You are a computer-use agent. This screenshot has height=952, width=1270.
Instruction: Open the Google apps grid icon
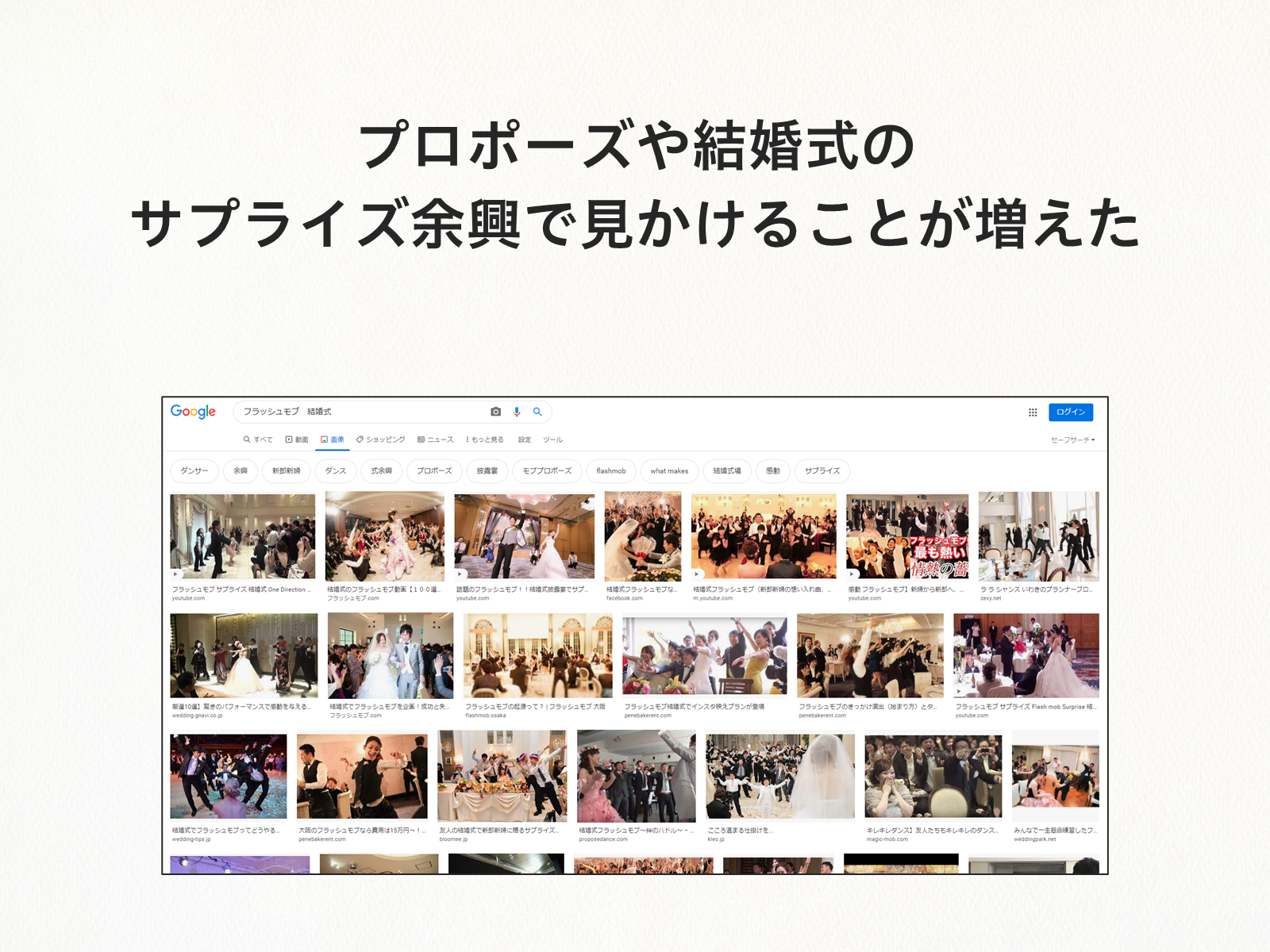pos(1033,413)
